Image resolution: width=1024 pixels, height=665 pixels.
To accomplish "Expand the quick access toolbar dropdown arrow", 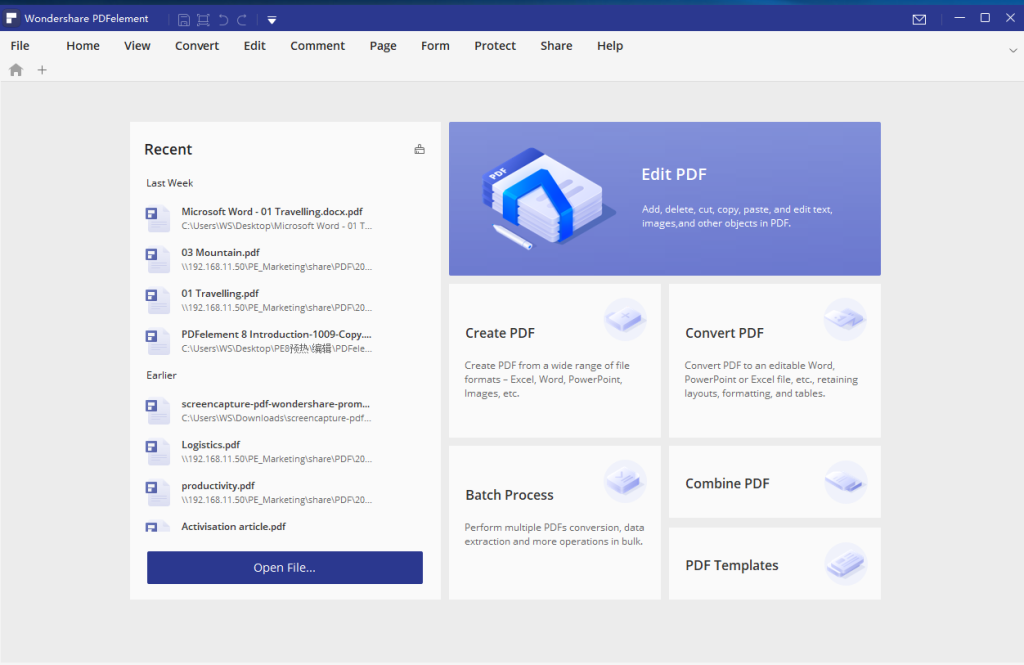I will (272, 19).
